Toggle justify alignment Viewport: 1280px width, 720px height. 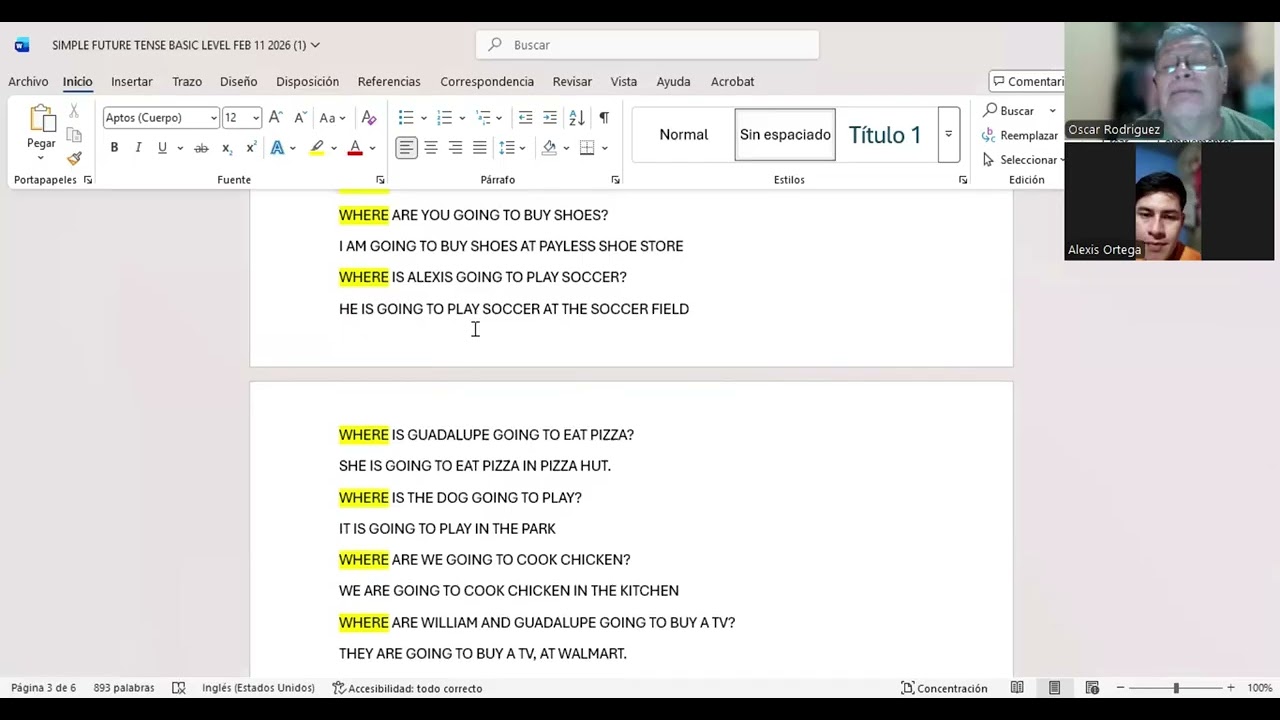(480, 148)
